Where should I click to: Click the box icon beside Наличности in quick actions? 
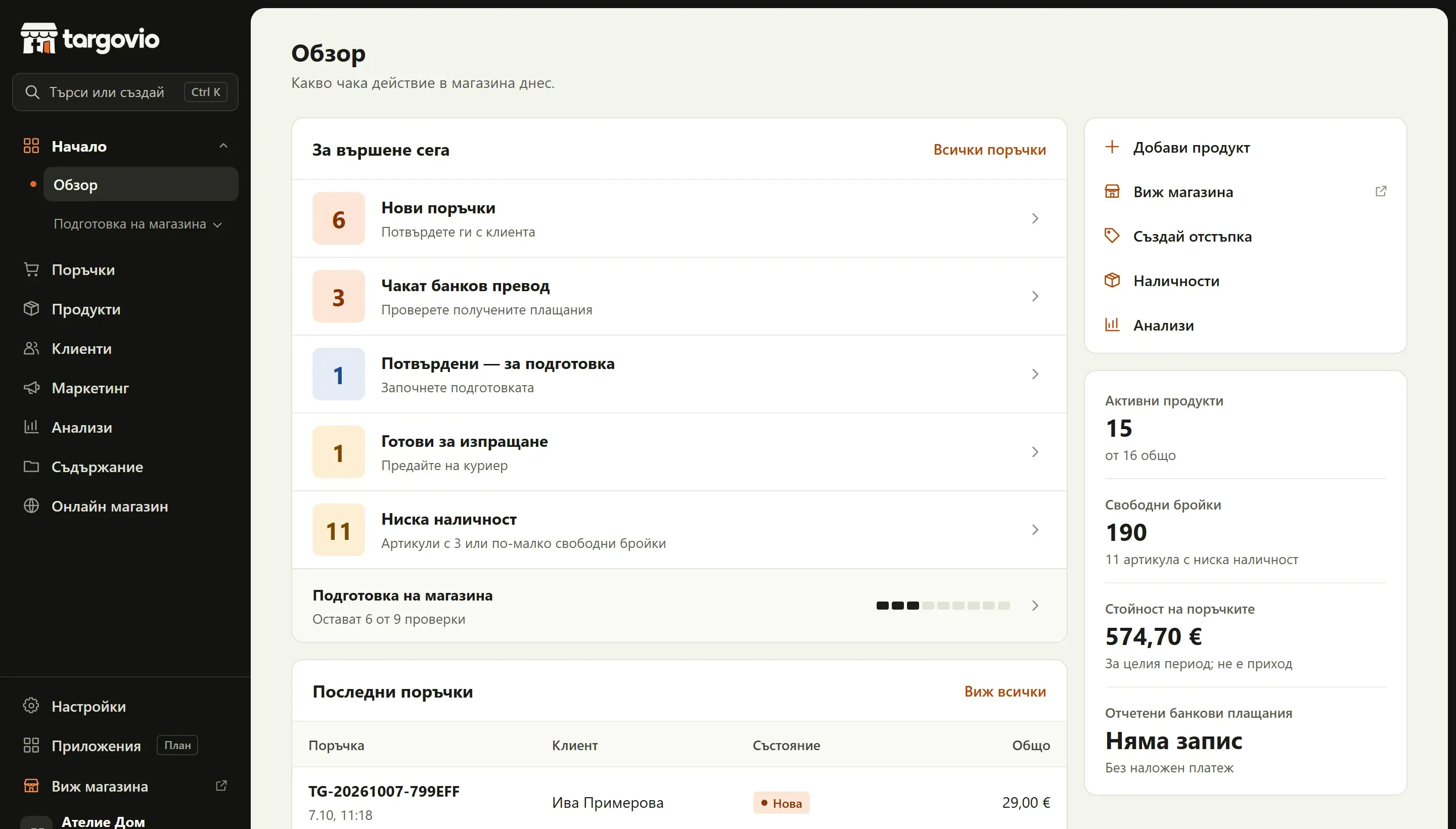point(1112,280)
